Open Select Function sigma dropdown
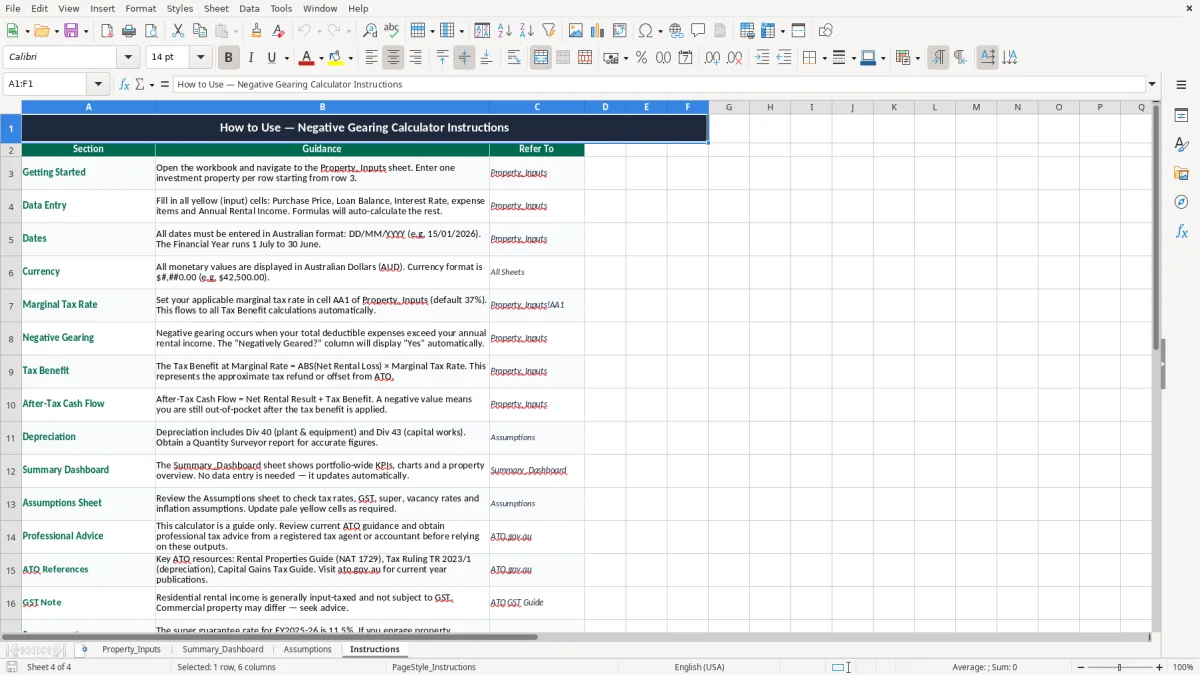This screenshot has width=1200, height=675. [x=153, y=84]
